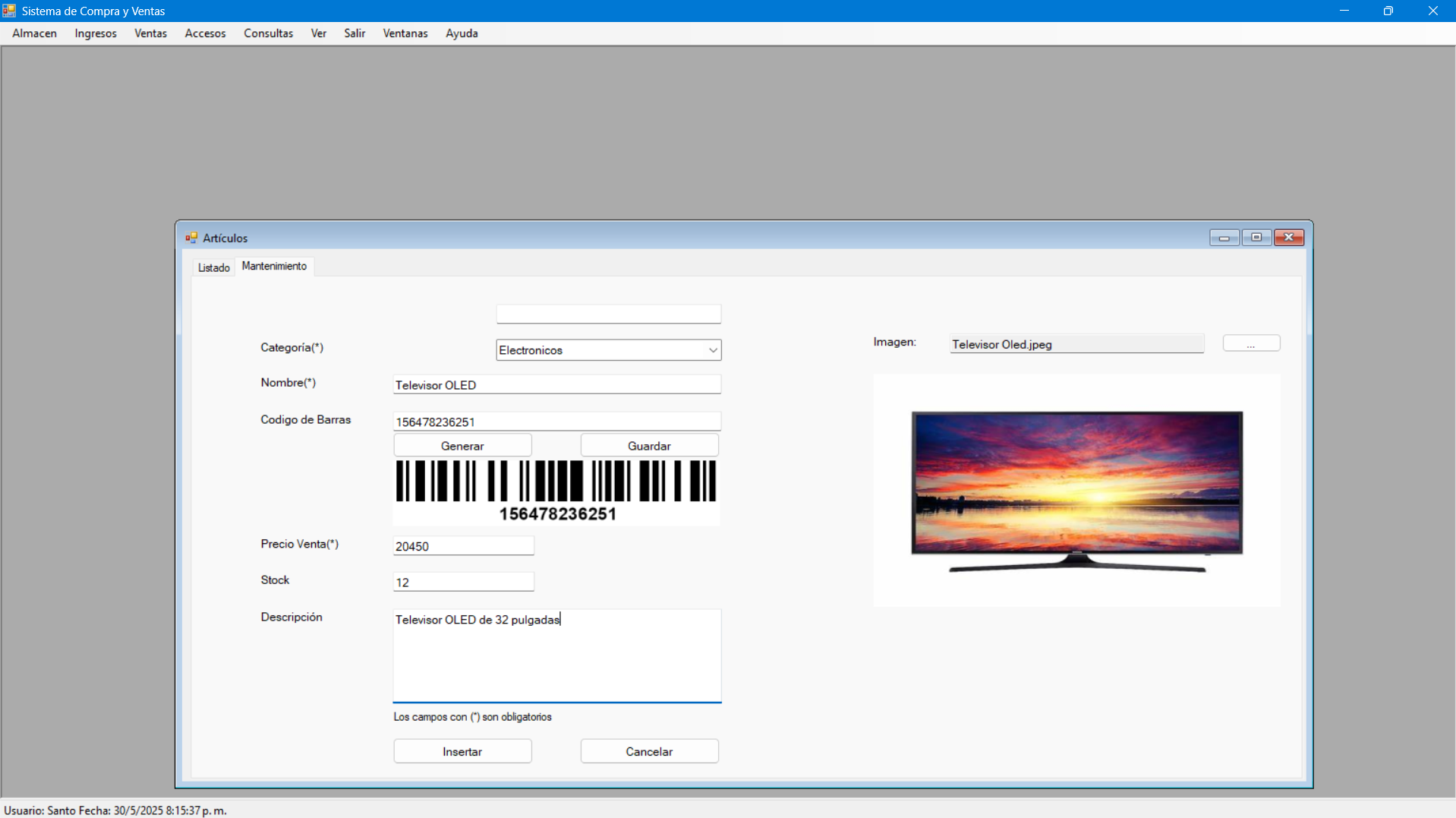Open the Almacen menu
Viewport: 1456px width, 818px height.
[x=34, y=33]
